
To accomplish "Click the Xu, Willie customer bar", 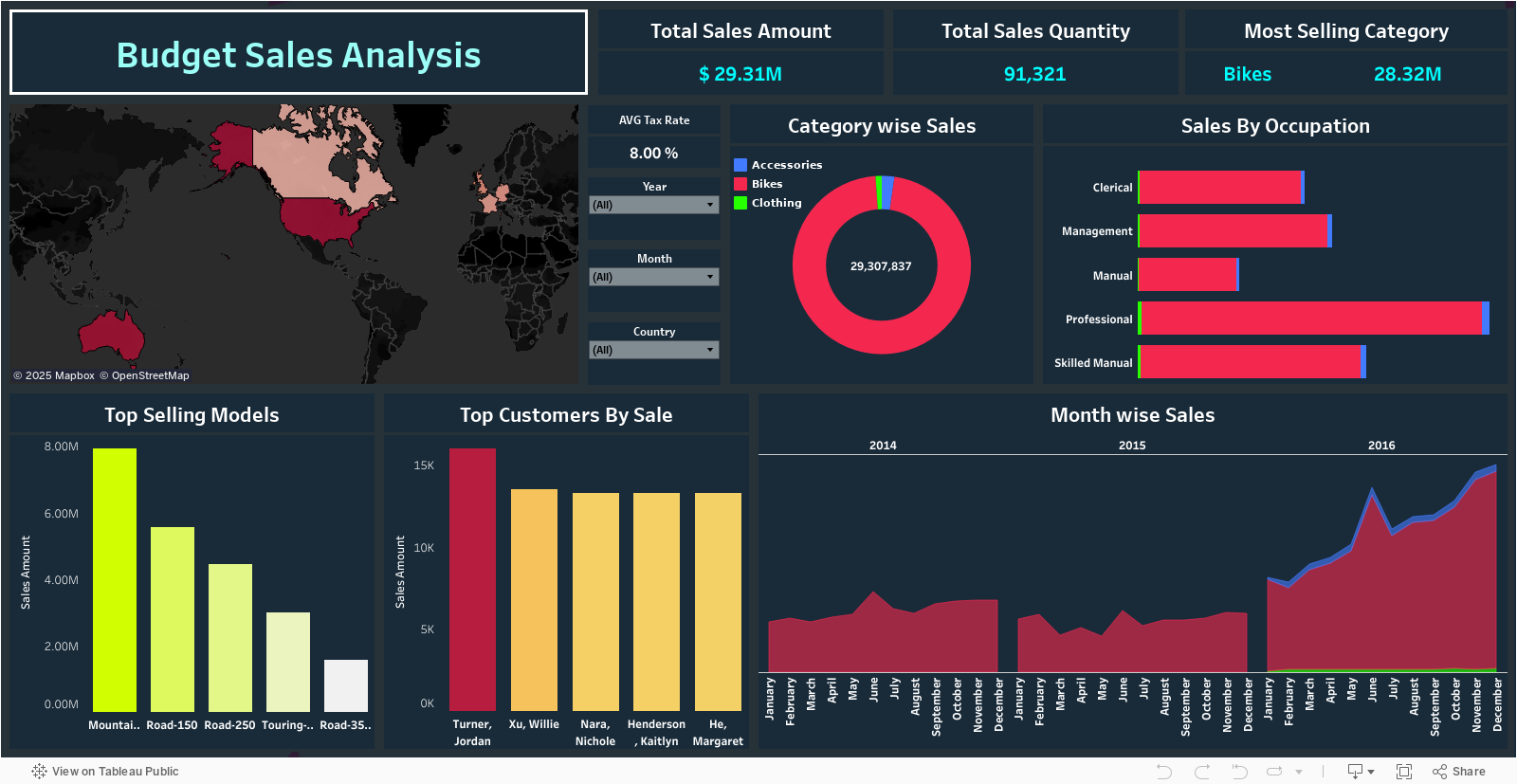I will click(534, 600).
